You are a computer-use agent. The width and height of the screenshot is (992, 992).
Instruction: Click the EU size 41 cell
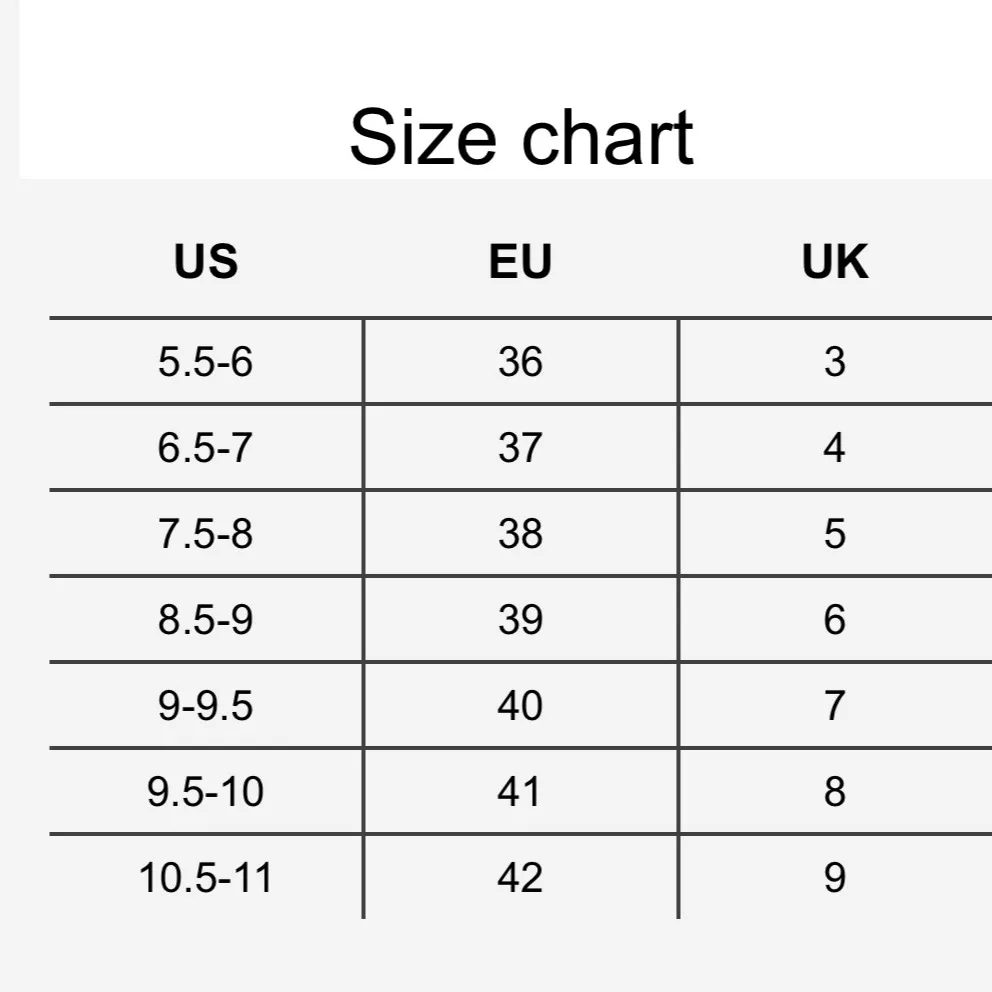click(x=520, y=792)
